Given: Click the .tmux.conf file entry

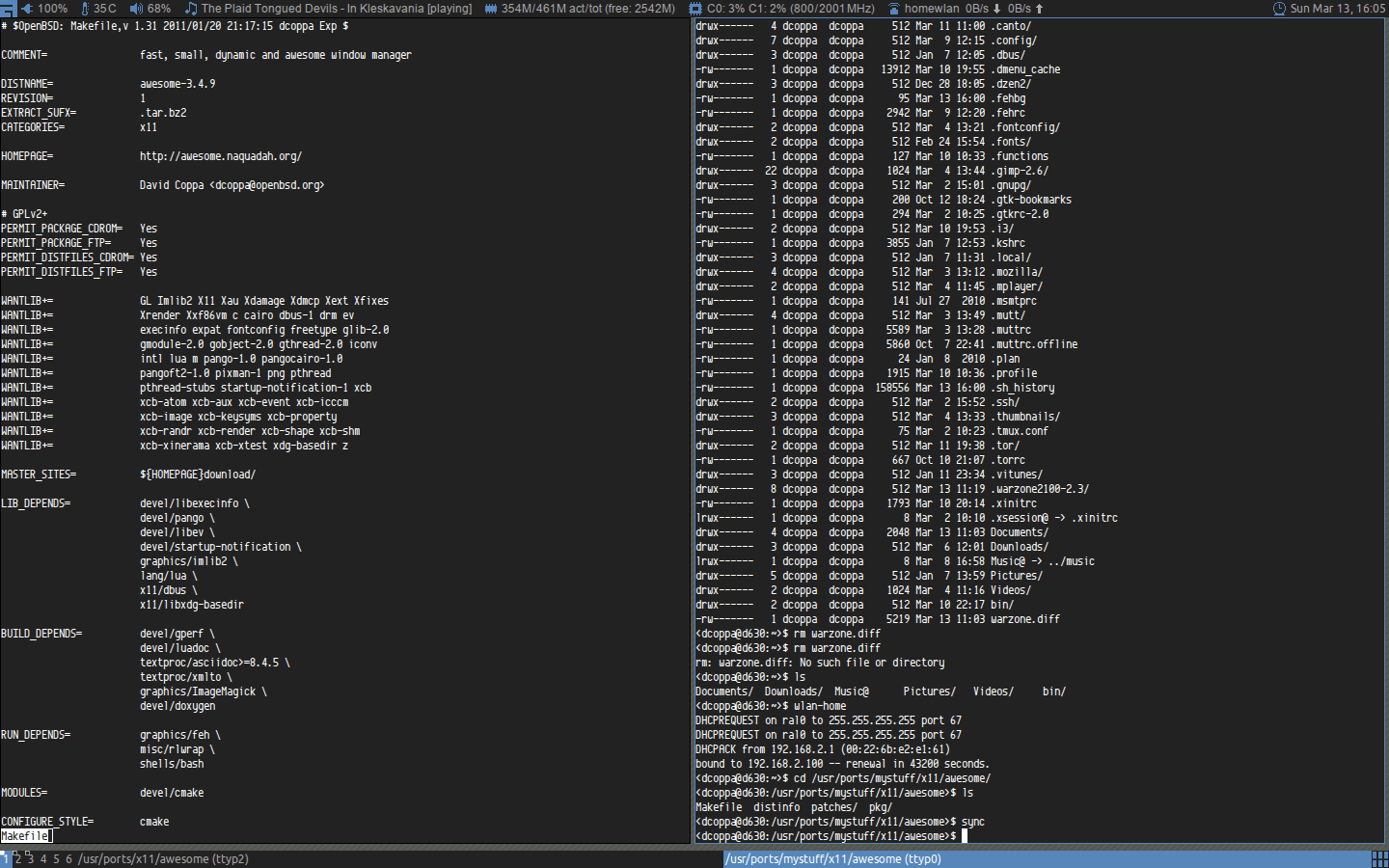Looking at the screenshot, I should tap(1020, 431).
